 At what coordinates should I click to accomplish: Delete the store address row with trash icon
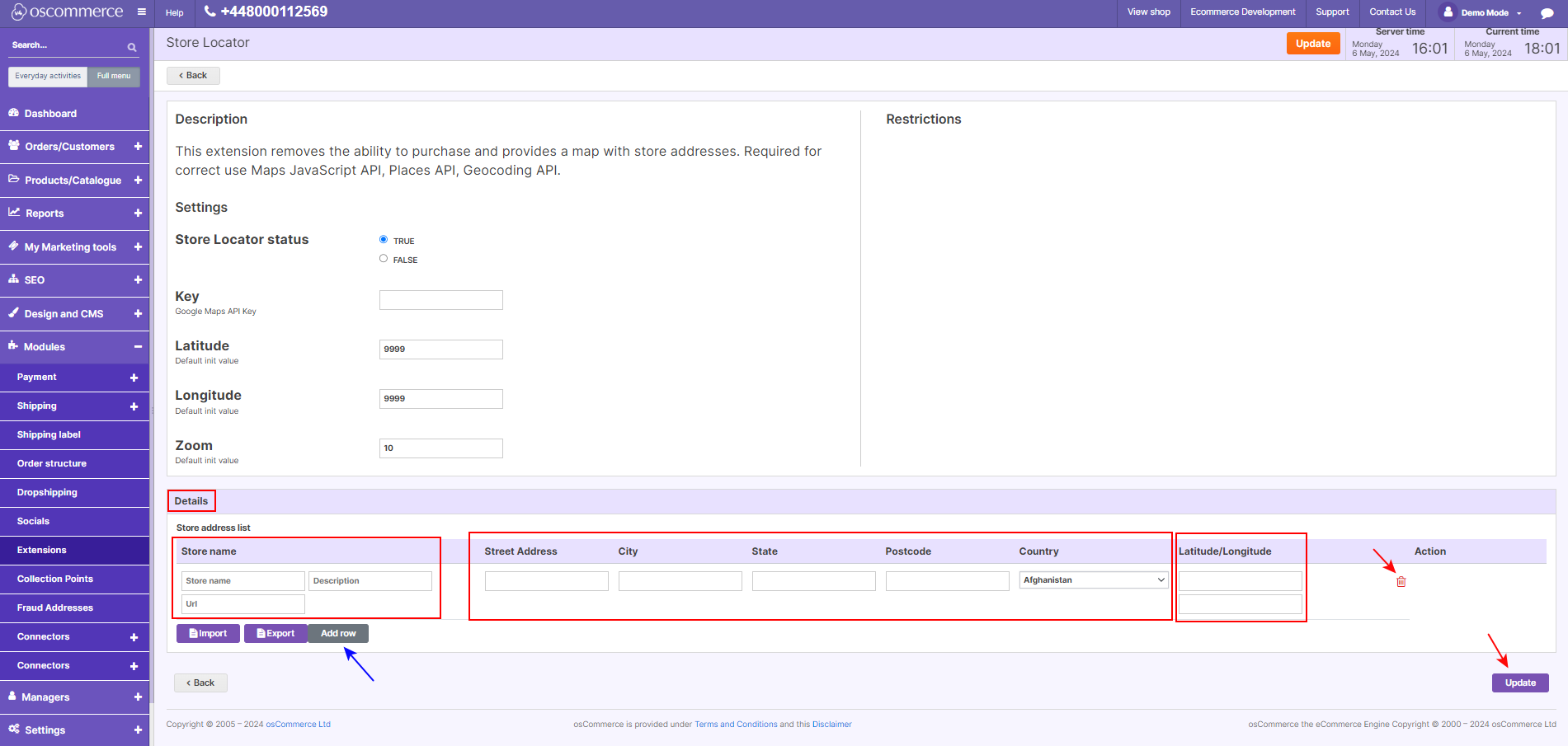1401,581
